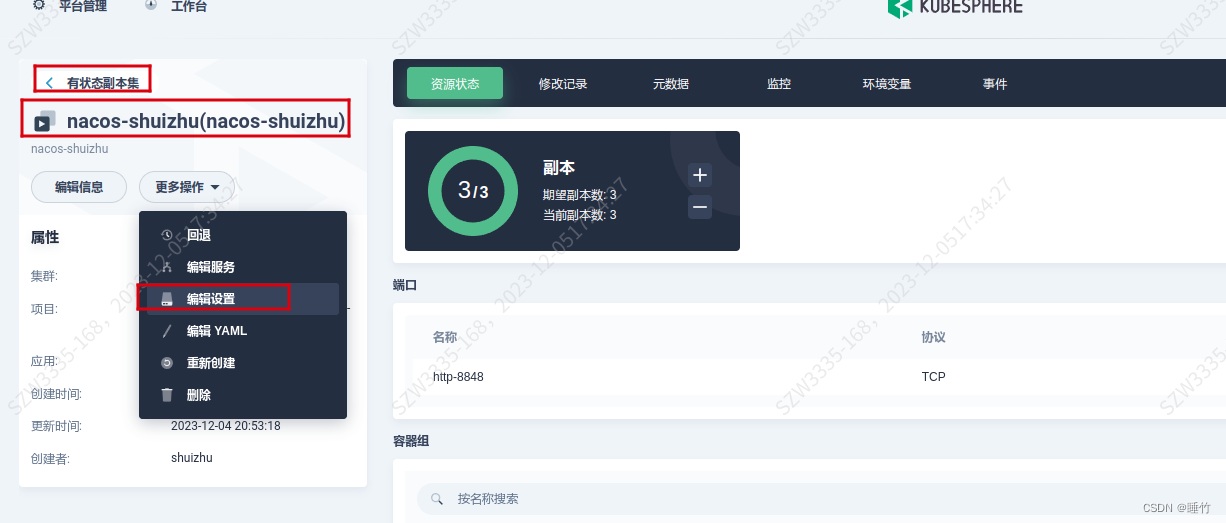Click the 删除 trash icon
This screenshot has width=1226, height=523.
coord(167,395)
